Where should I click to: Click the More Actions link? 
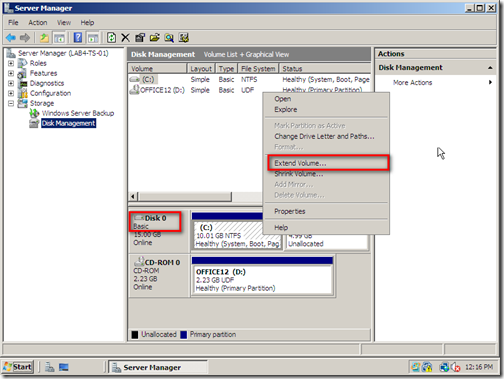[412, 82]
